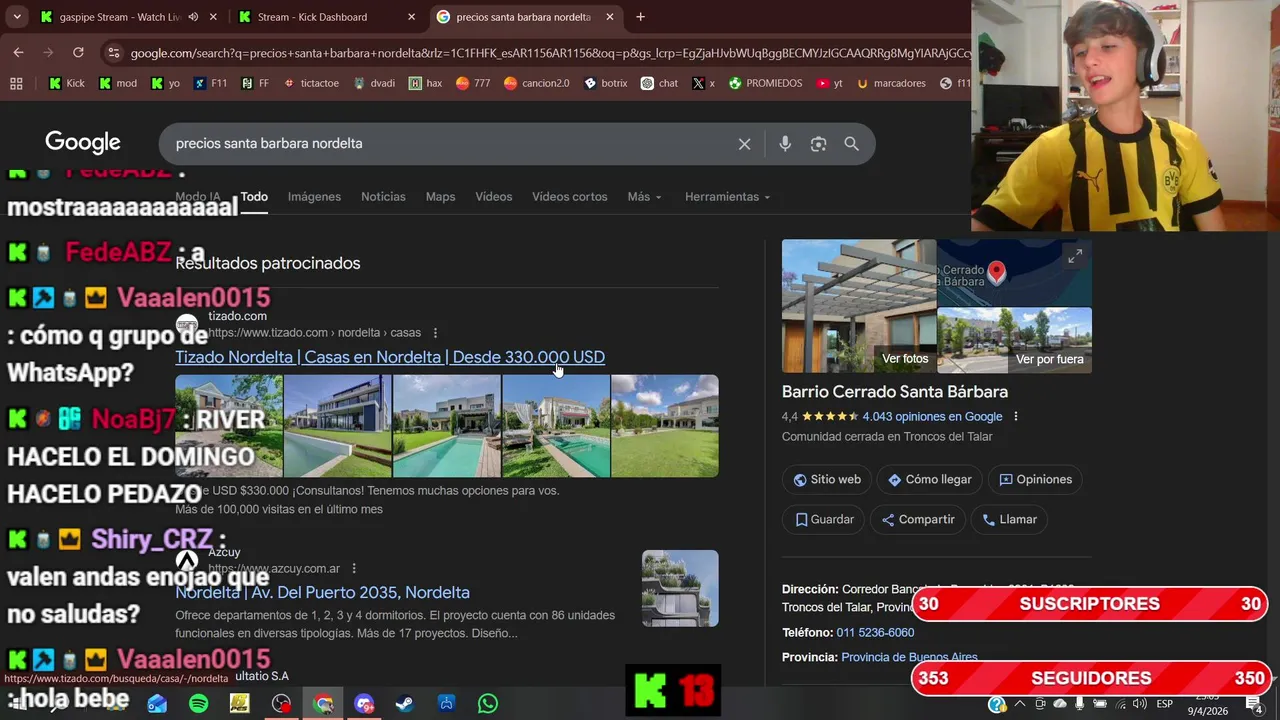1280x720 pixels.
Task: Expand the map preview of Santa Bárbara
Action: (x=1075, y=257)
